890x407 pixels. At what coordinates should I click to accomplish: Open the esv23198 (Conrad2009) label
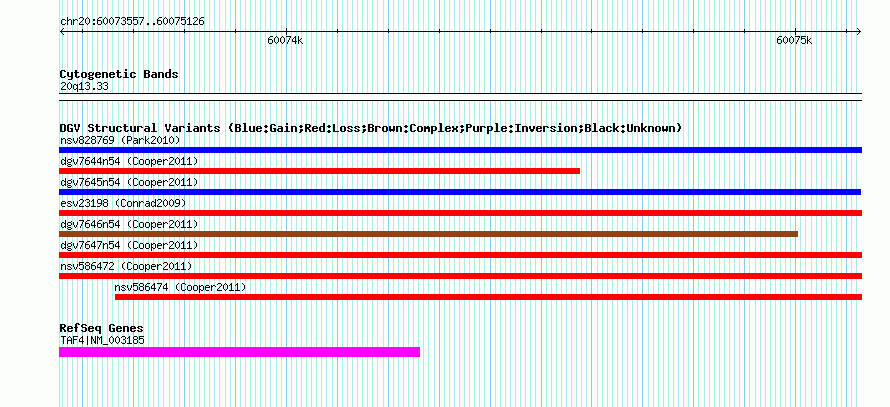(x=123, y=203)
